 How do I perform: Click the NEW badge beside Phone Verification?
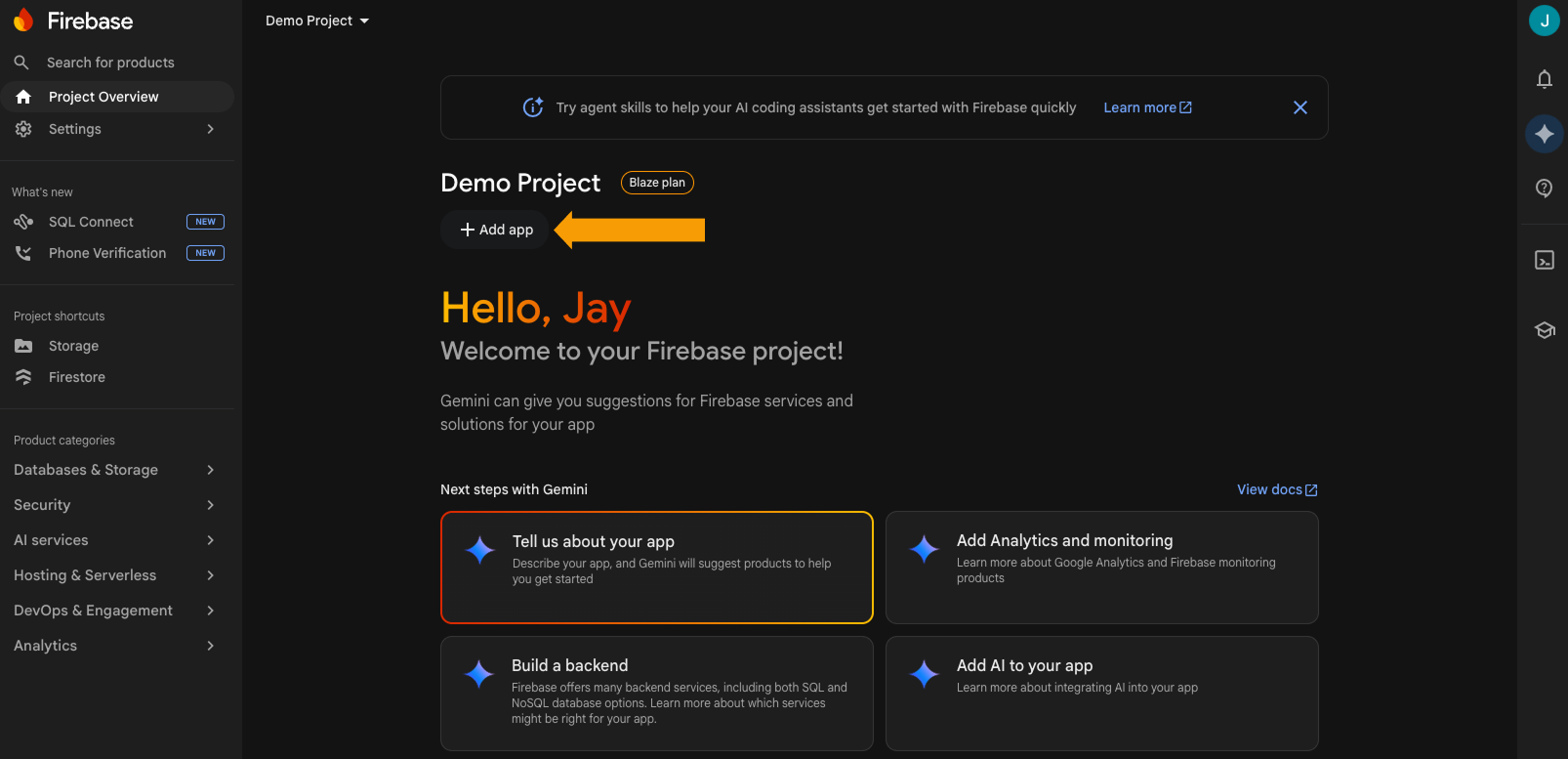(x=205, y=253)
